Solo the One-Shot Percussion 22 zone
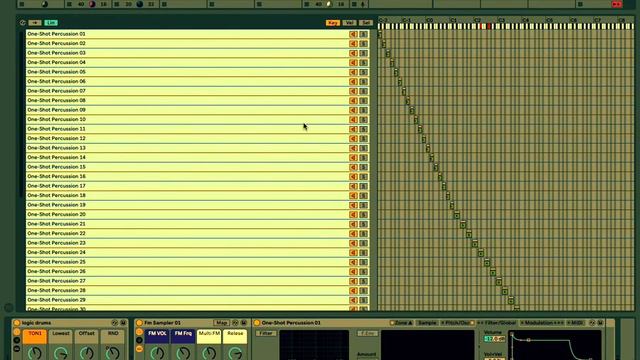Image resolution: width=640 pixels, height=360 pixels. click(364, 234)
